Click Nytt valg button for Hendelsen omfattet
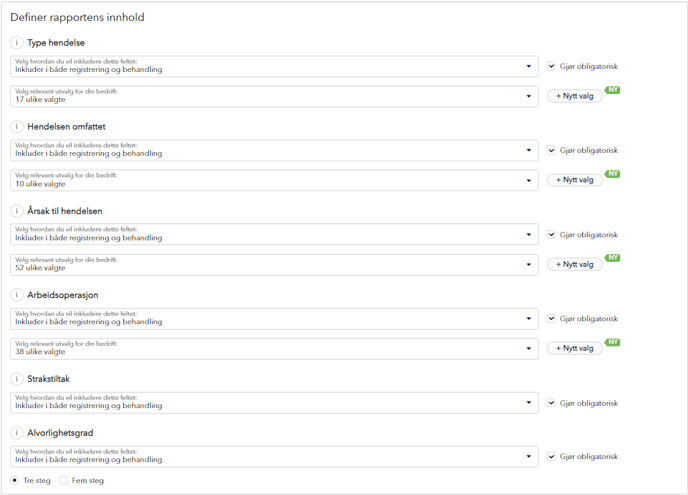This screenshot has width=688, height=495. tap(574, 180)
